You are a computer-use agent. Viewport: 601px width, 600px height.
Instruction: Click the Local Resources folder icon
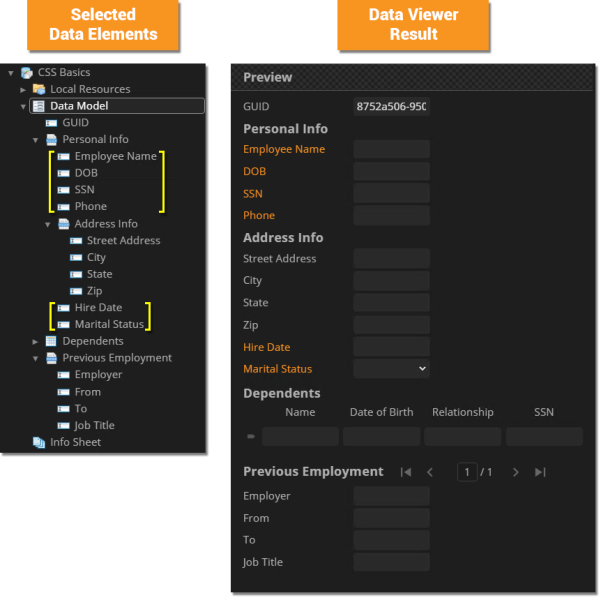[39, 89]
